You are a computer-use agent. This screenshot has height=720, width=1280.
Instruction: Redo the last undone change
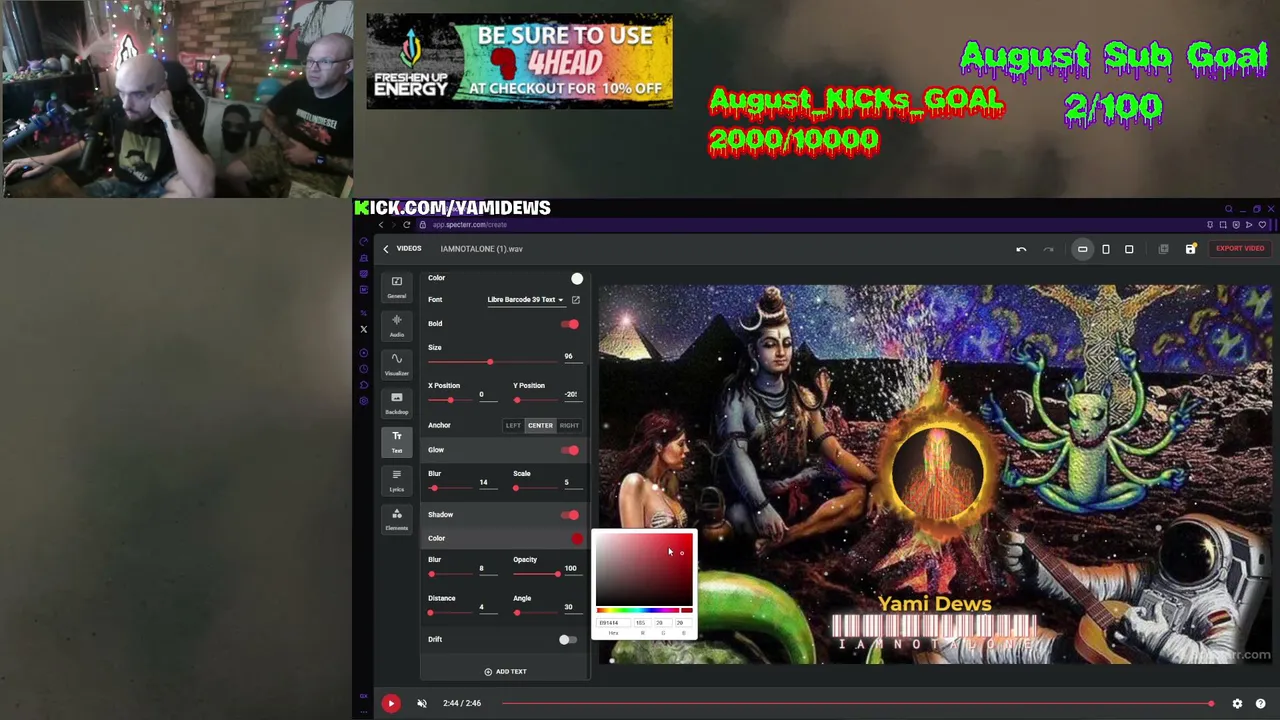point(1048,249)
